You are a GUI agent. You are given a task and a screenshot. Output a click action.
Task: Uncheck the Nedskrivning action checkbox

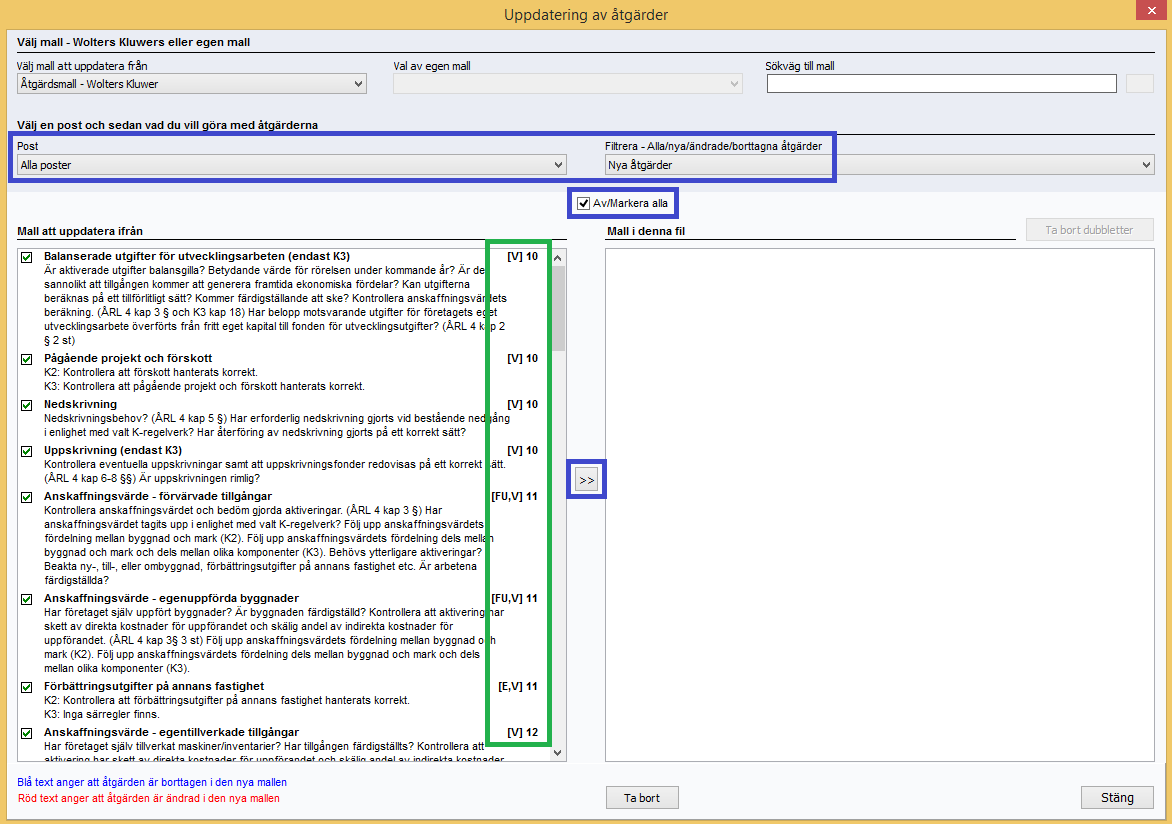coord(27,405)
